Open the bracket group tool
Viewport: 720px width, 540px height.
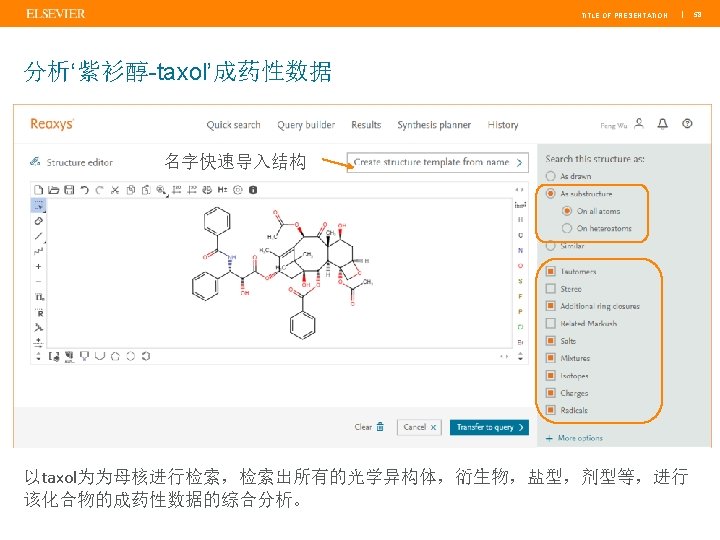(x=54, y=356)
